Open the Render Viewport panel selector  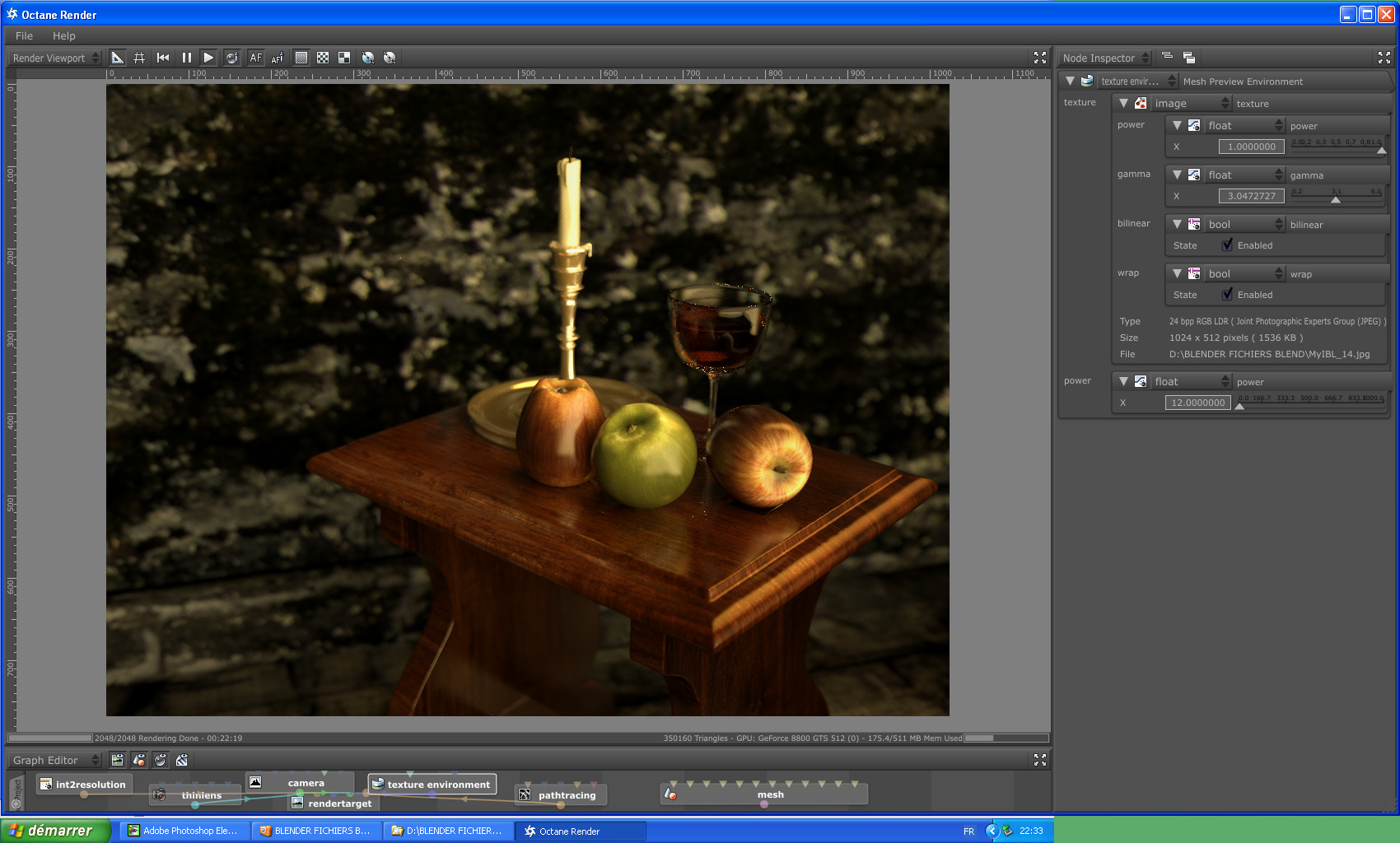(x=55, y=58)
